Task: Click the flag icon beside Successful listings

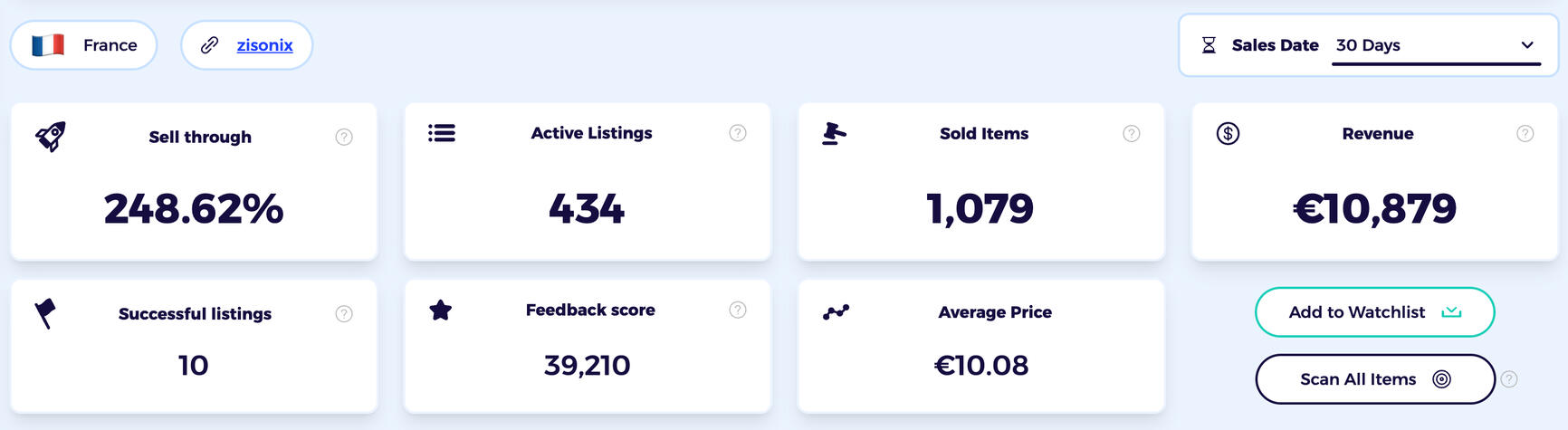Action: click(45, 313)
